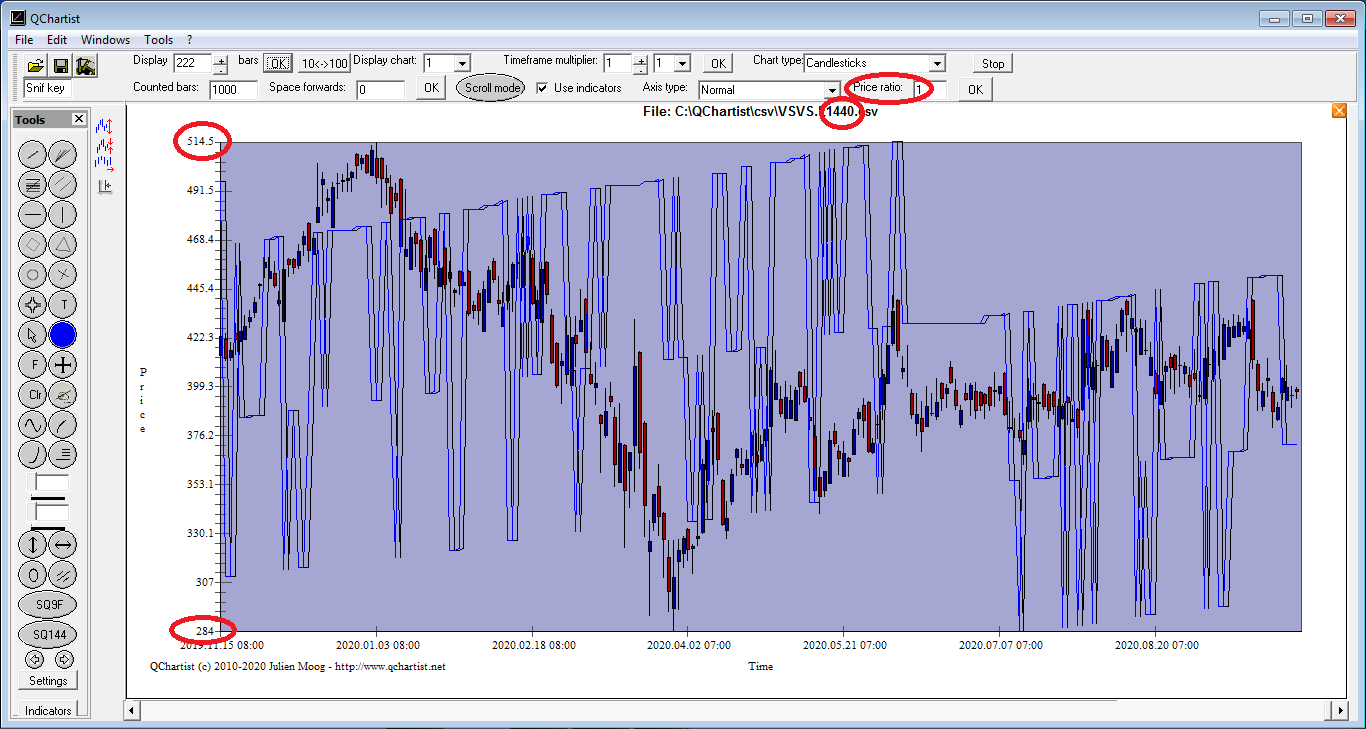The image size is (1366, 729).
Task: Open the Edit menu
Action: click(57, 40)
